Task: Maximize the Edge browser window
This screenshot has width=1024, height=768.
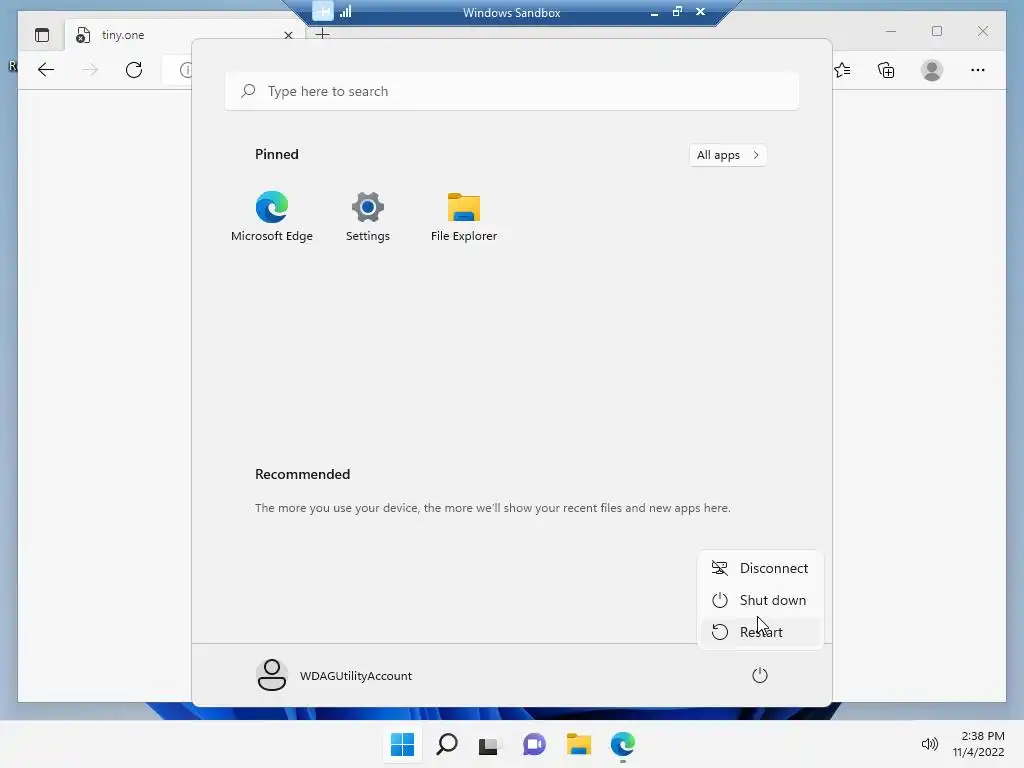Action: (x=936, y=31)
